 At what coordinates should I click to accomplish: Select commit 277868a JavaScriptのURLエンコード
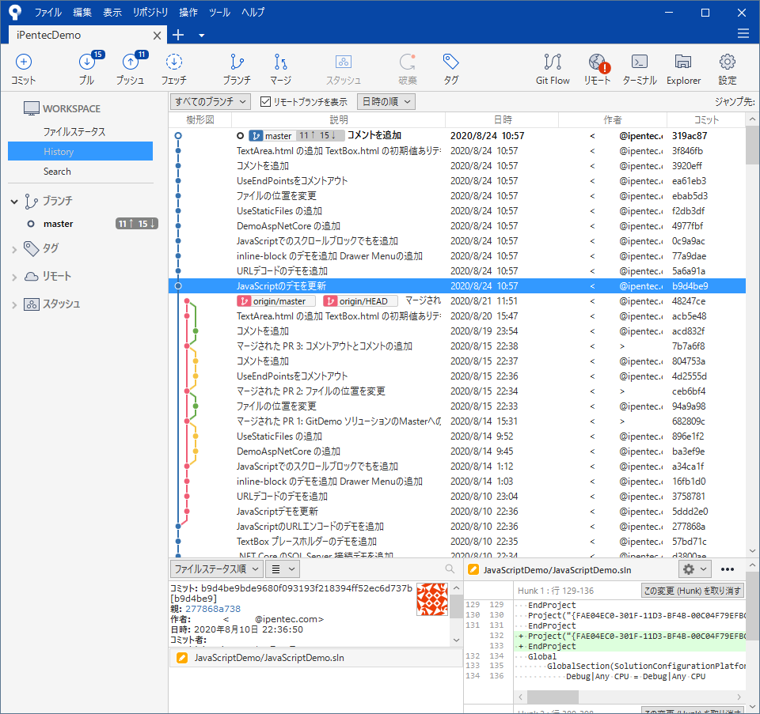[x=457, y=526]
